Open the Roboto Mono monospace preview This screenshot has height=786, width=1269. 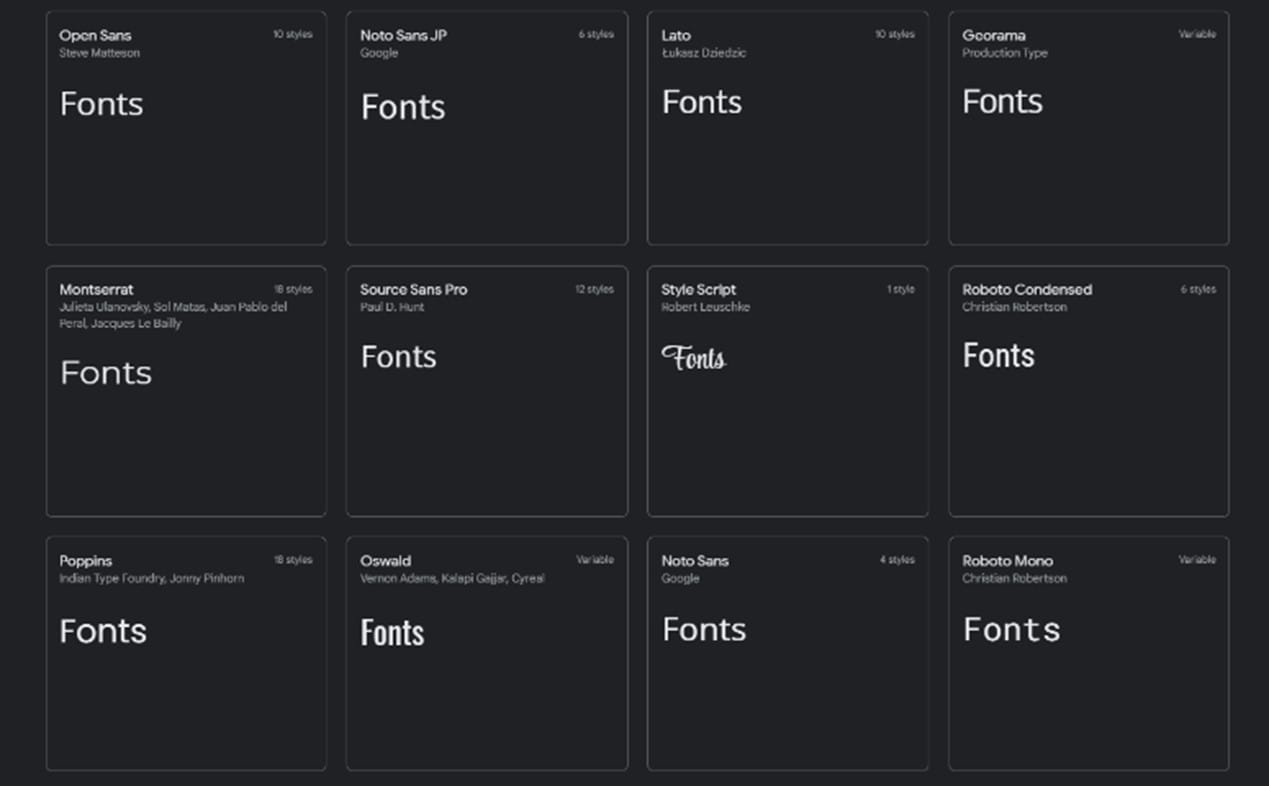click(x=1011, y=630)
